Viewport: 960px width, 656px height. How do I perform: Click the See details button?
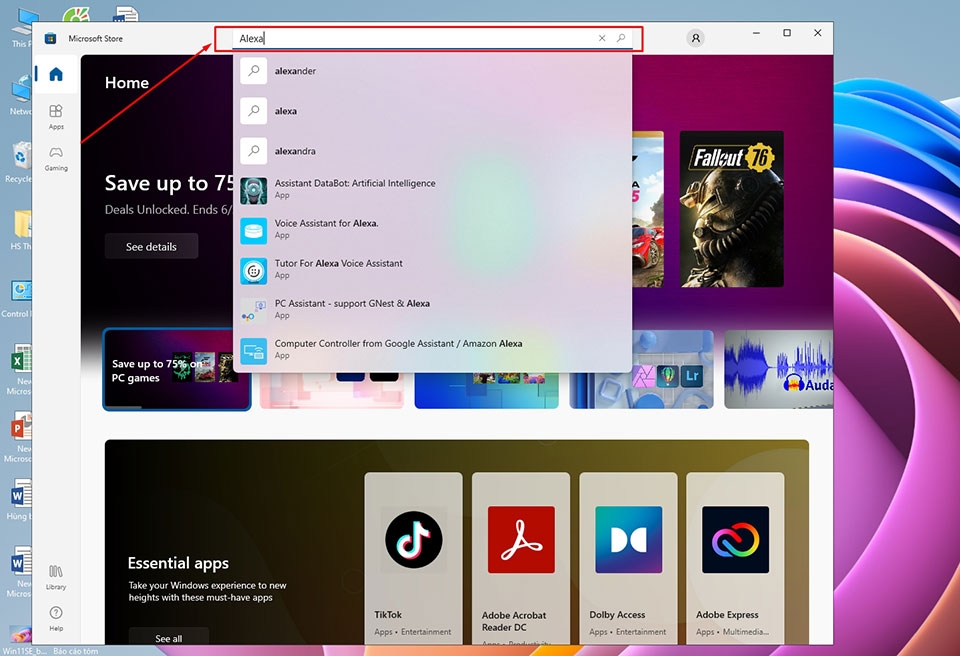click(x=151, y=246)
